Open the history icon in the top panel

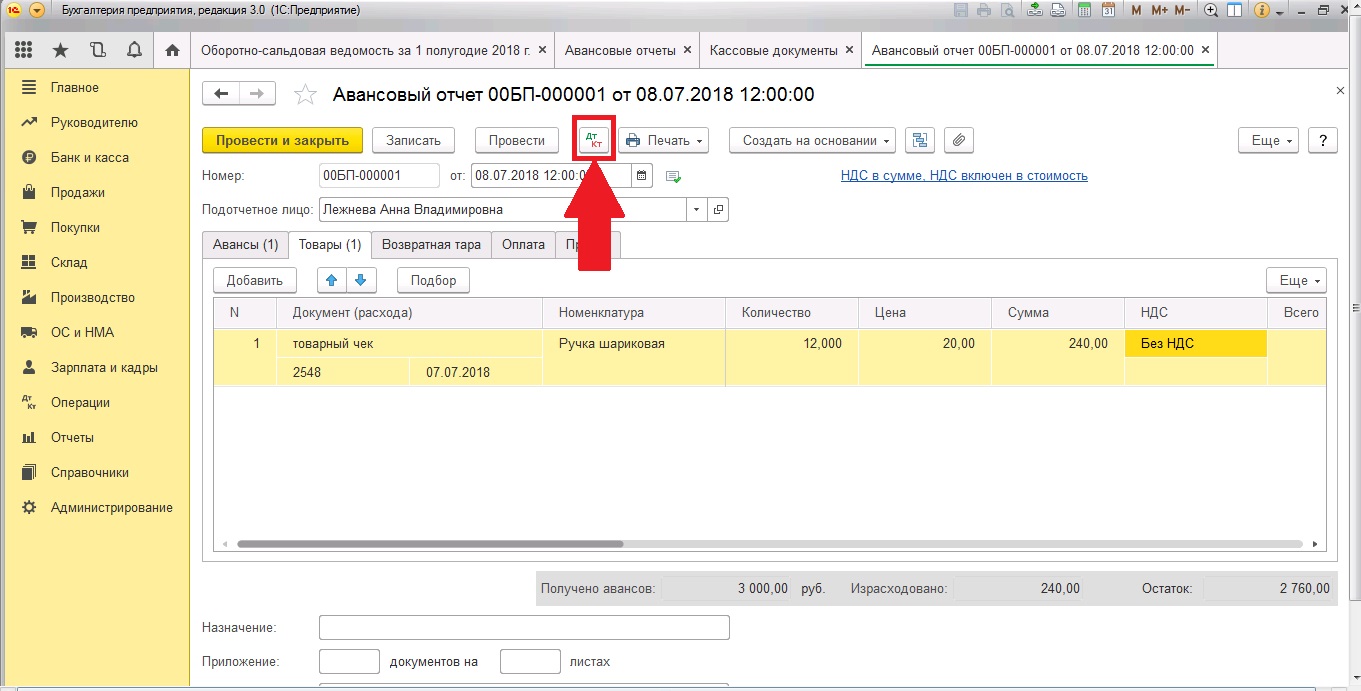click(x=97, y=50)
